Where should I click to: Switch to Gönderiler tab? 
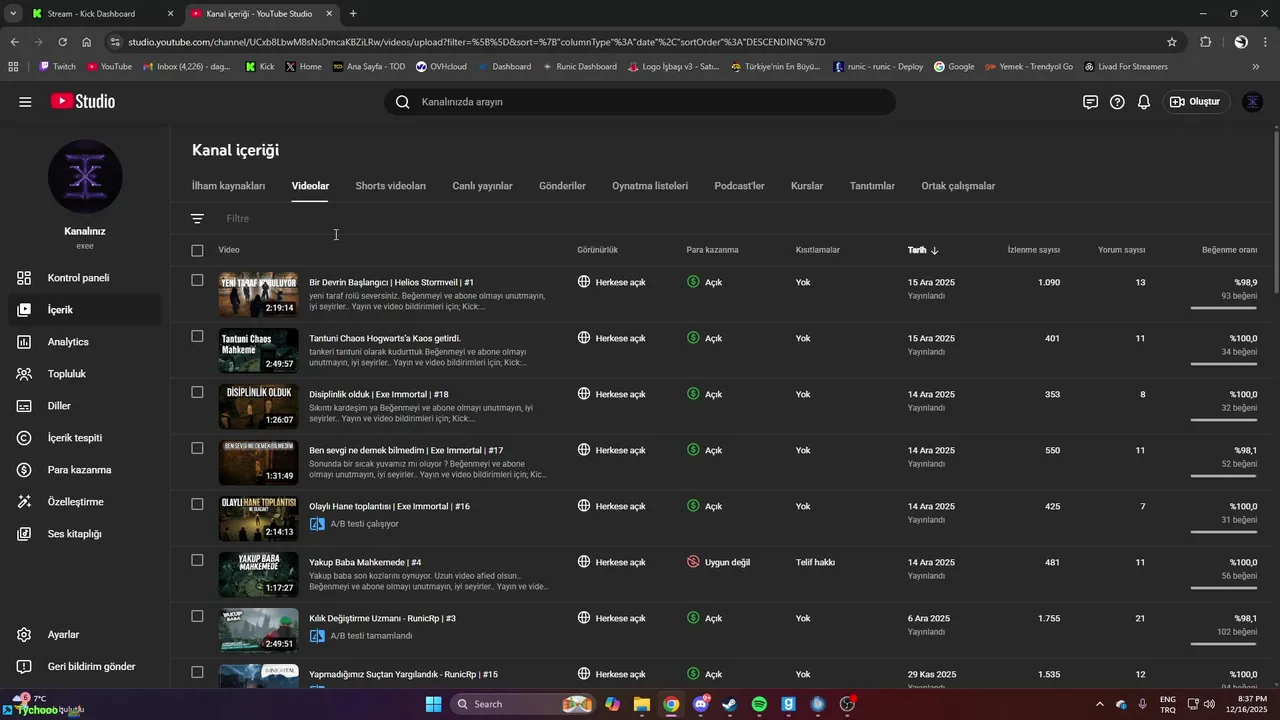(x=562, y=186)
